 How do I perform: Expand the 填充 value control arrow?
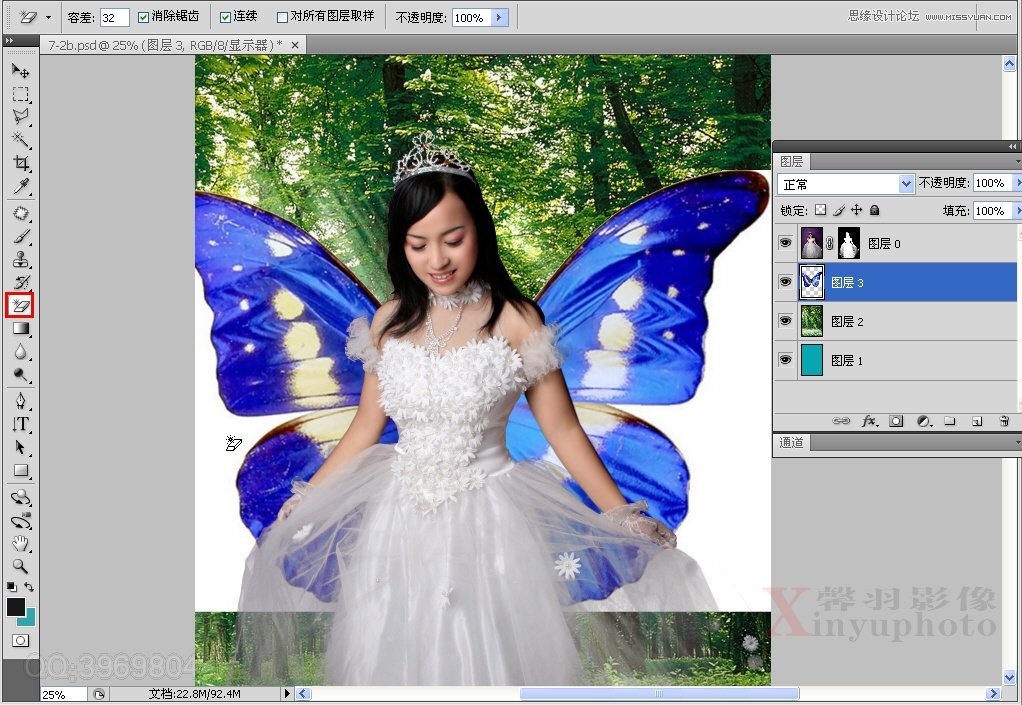click(1018, 210)
